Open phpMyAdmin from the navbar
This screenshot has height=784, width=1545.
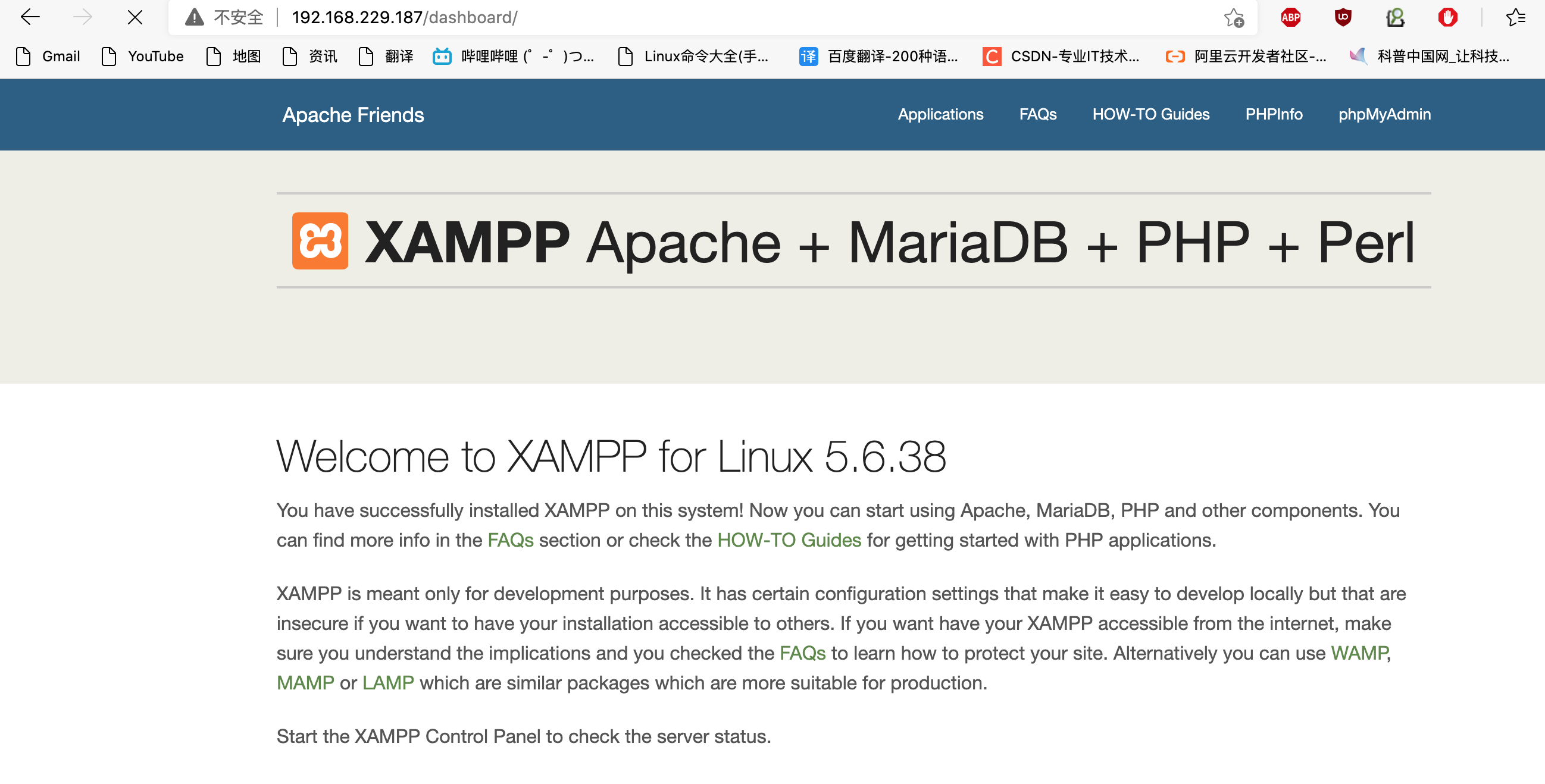pos(1384,114)
